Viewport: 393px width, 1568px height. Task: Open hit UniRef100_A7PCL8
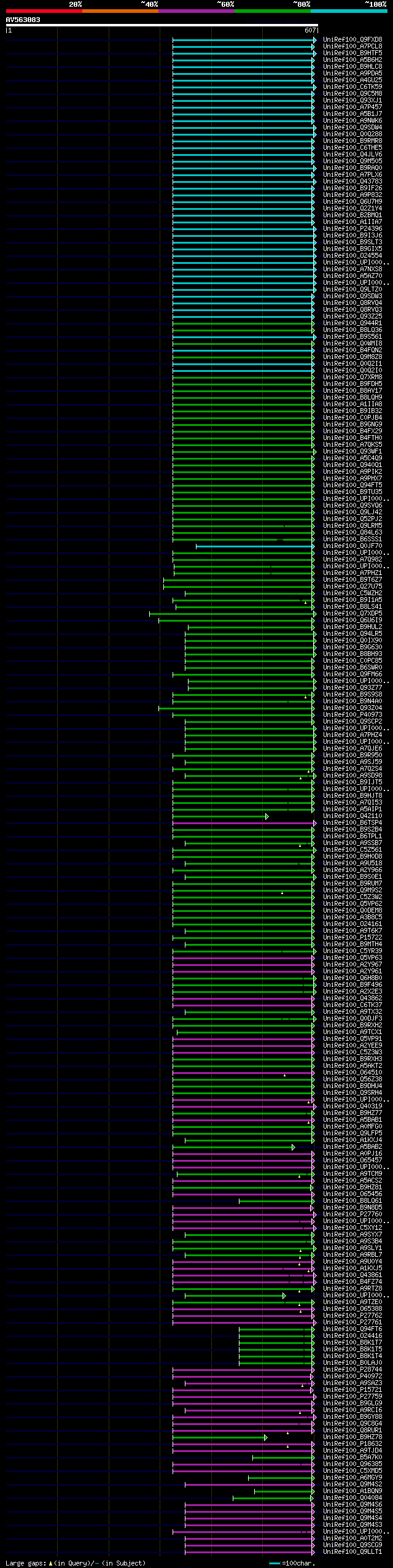tap(352, 47)
